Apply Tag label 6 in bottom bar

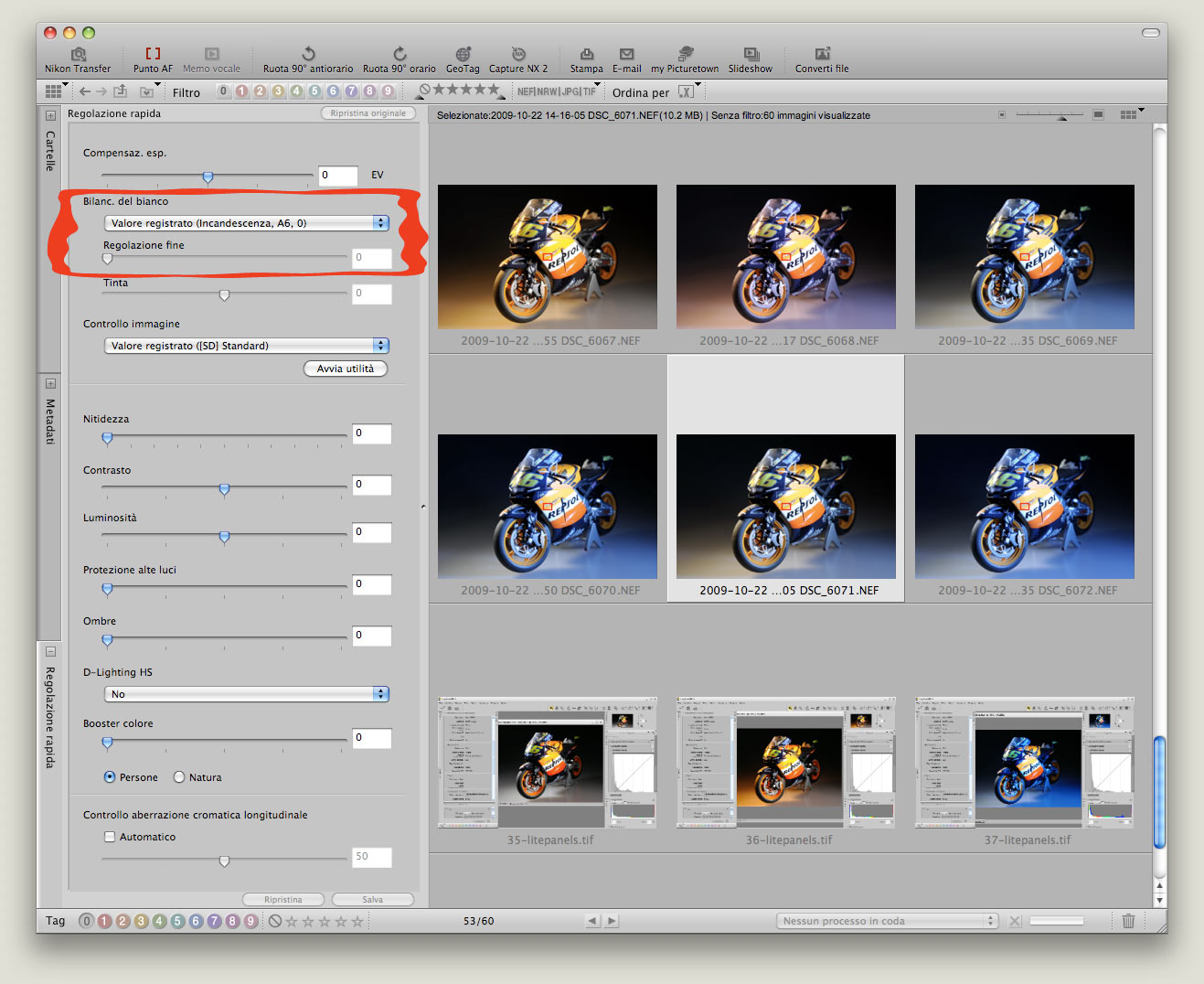point(196,921)
